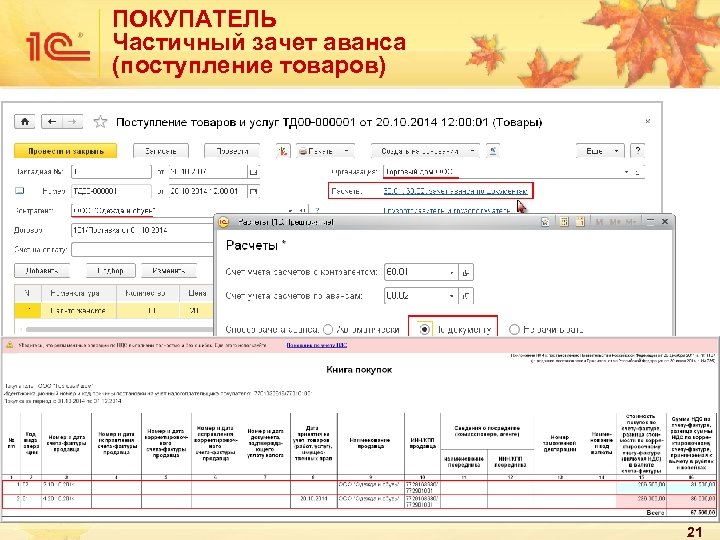The width and height of the screenshot is (720, 540).
Task: Click the Договор input field
Action: pos(142,230)
